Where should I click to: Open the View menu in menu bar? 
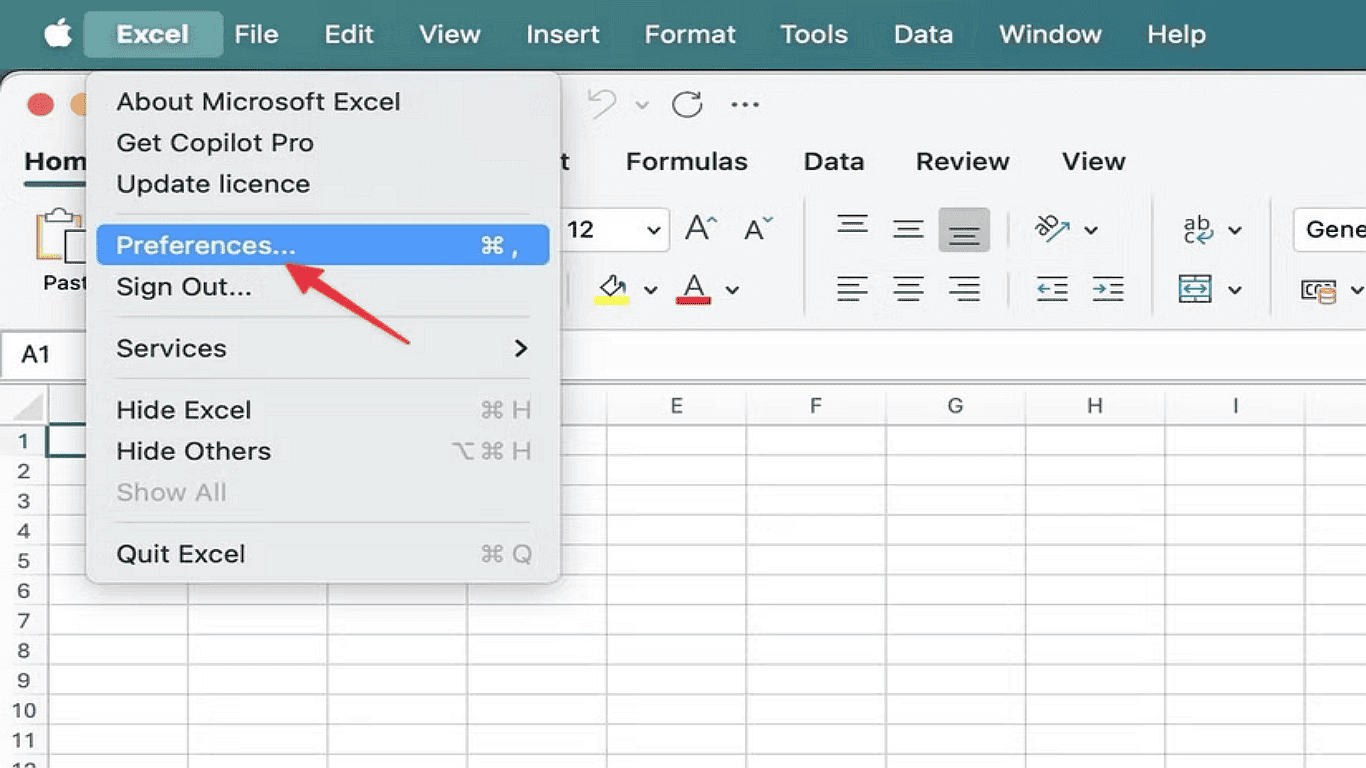[x=450, y=34]
